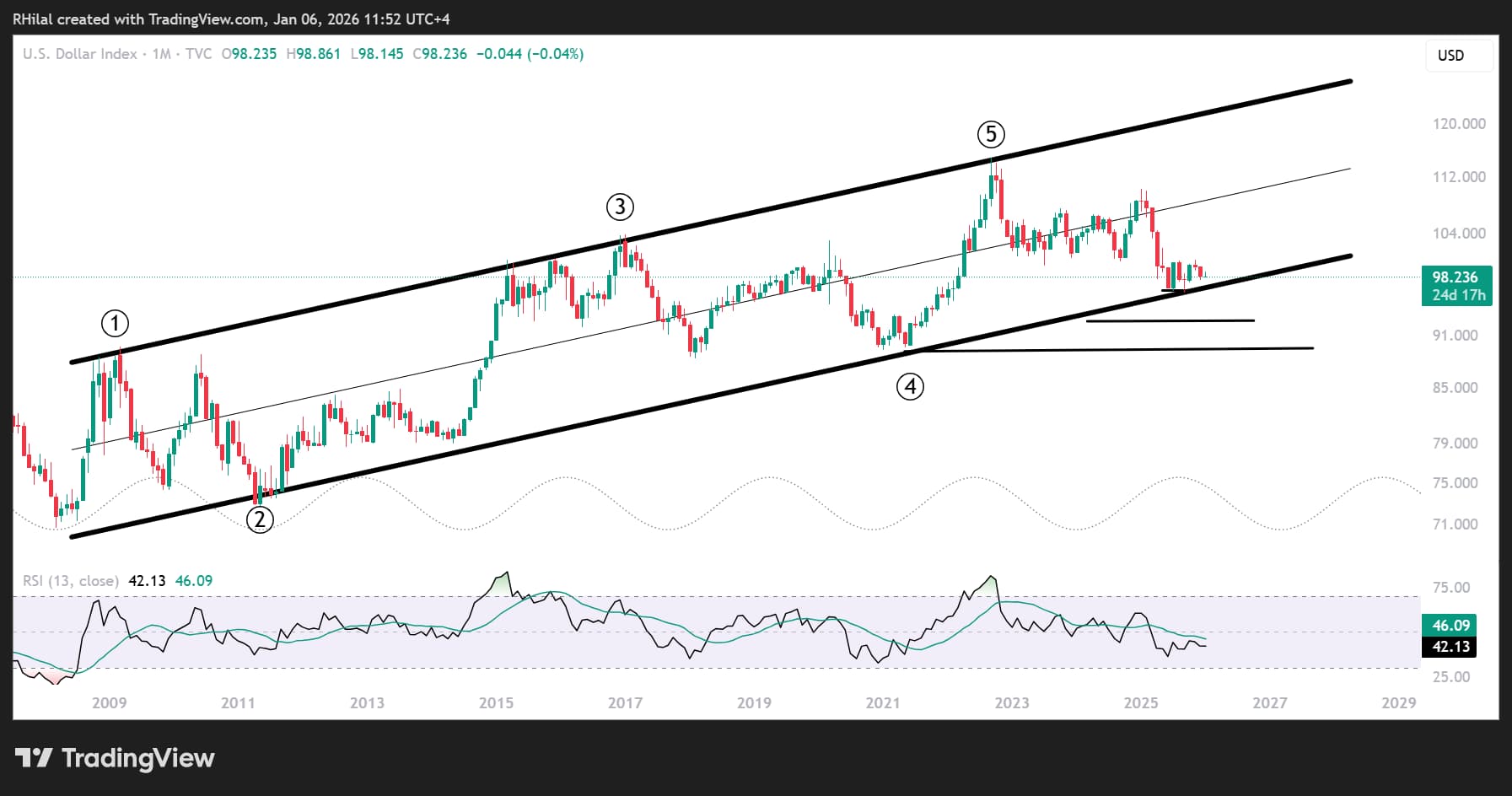Click the 120.000 price scale label

point(1459,124)
